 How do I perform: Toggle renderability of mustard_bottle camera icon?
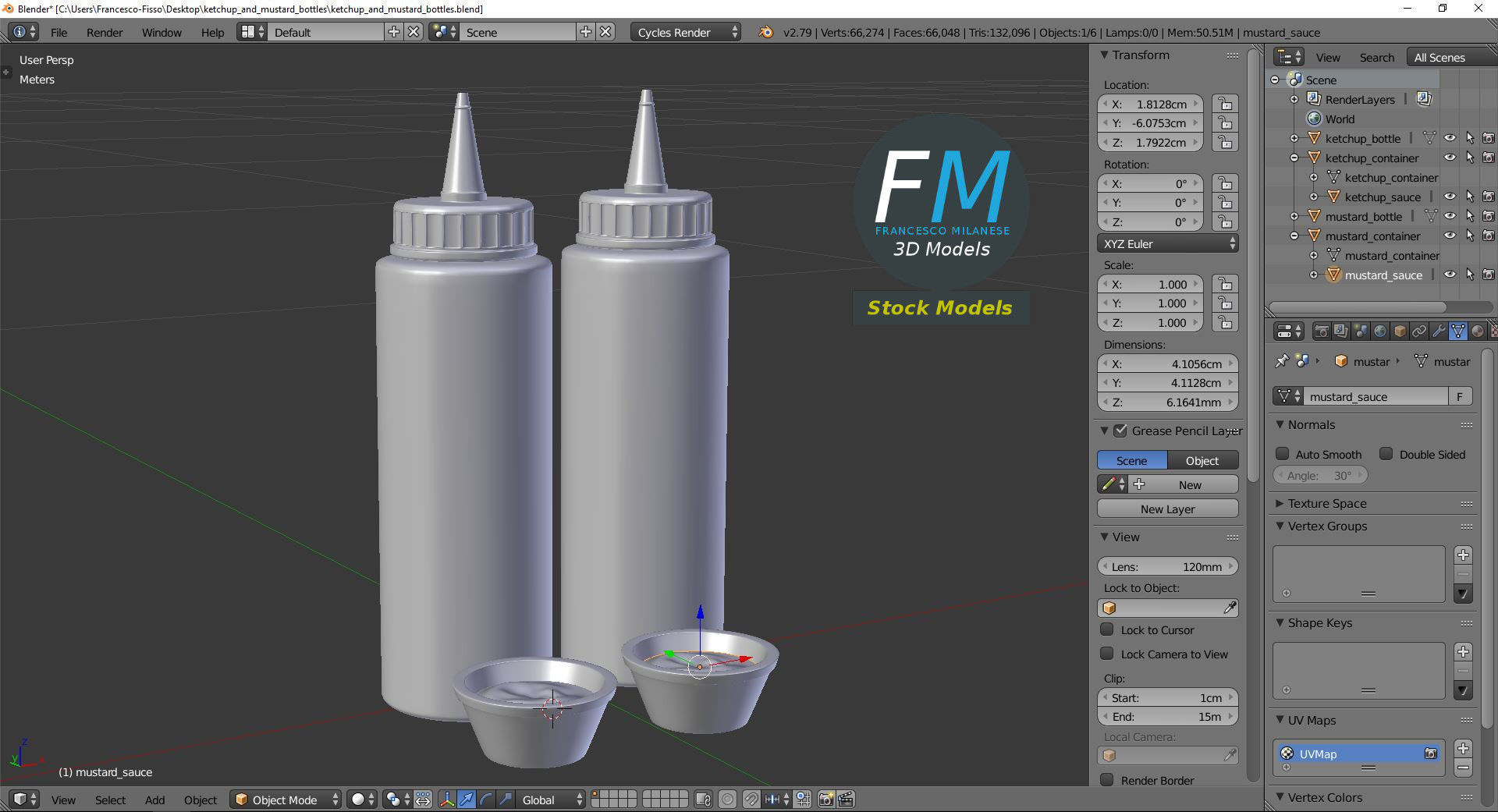coord(1489,216)
